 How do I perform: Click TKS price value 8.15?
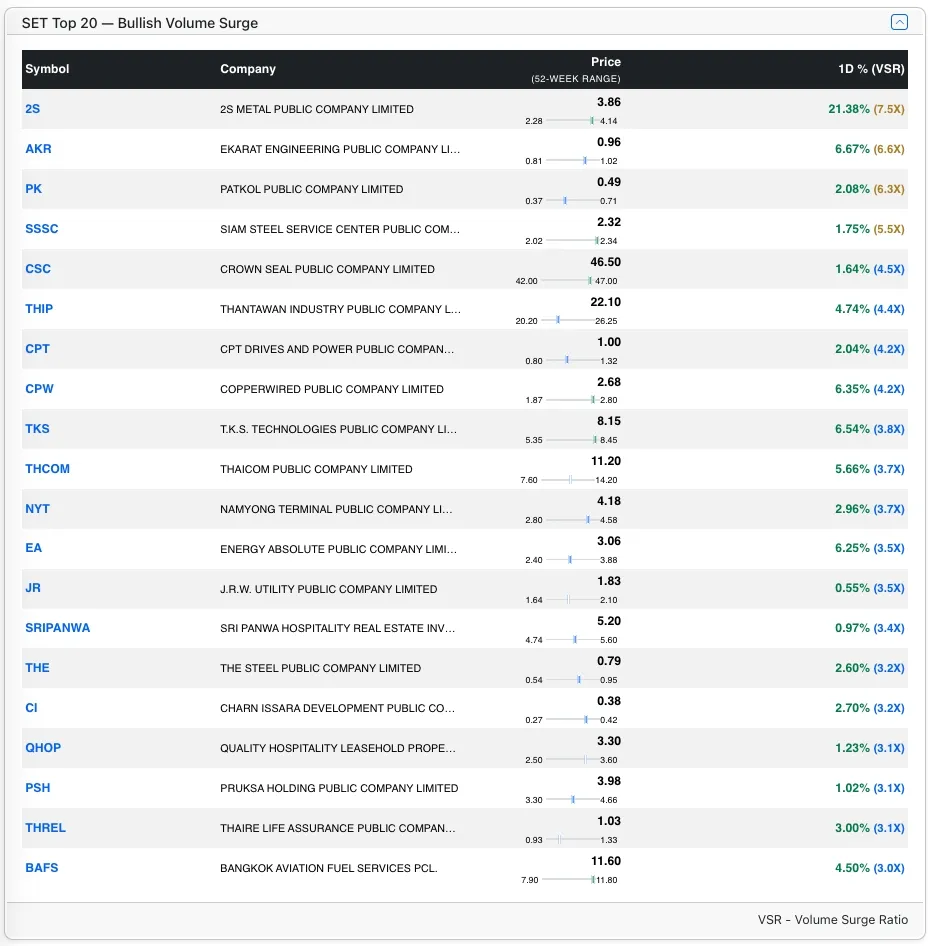[609, 421]
